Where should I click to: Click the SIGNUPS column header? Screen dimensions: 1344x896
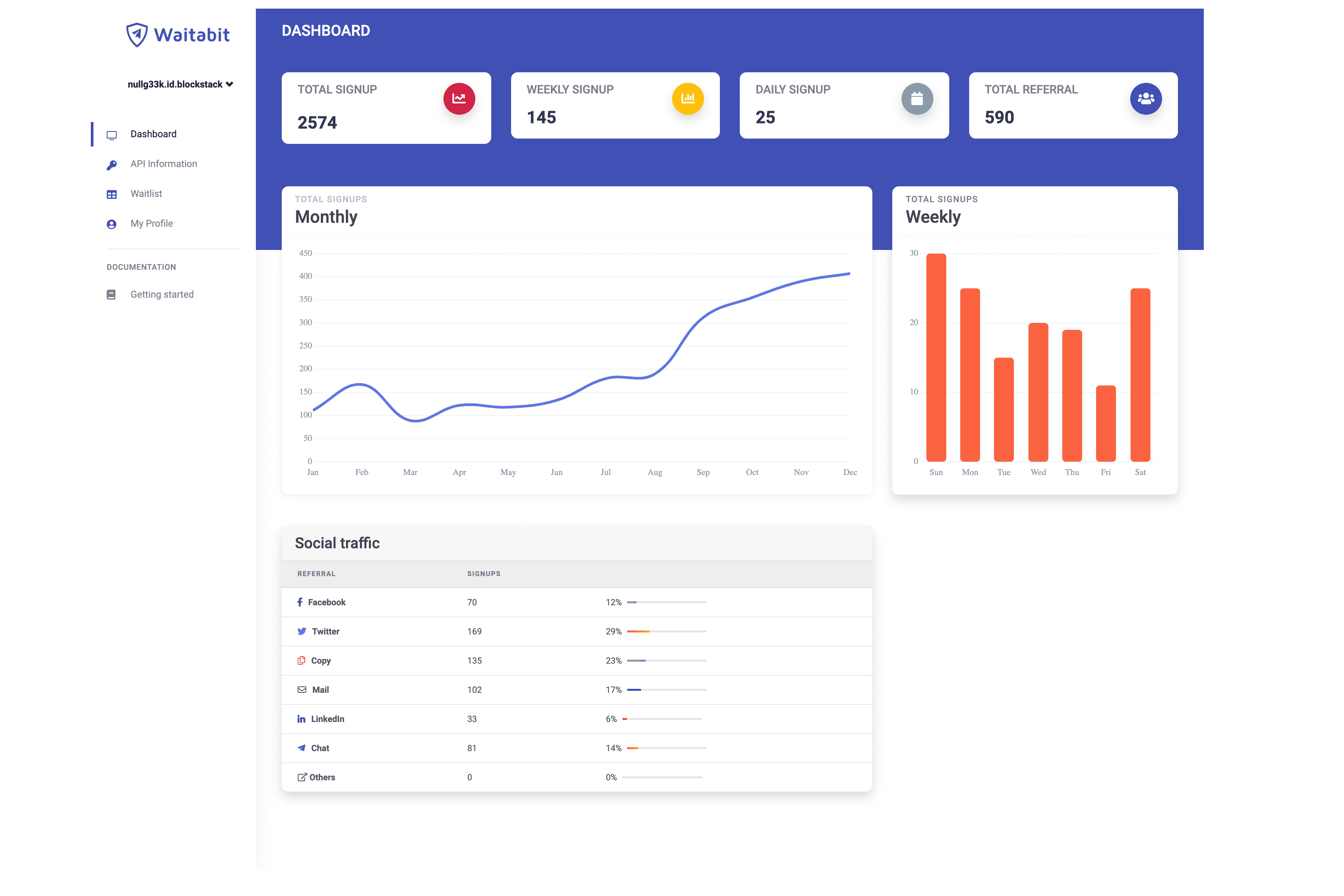click(483, 574)
